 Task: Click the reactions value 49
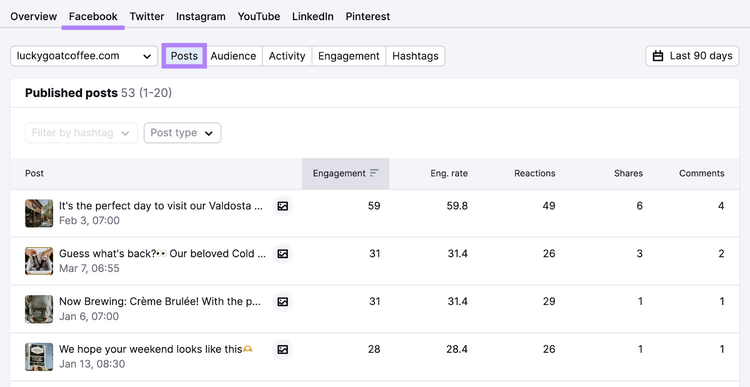549,206
